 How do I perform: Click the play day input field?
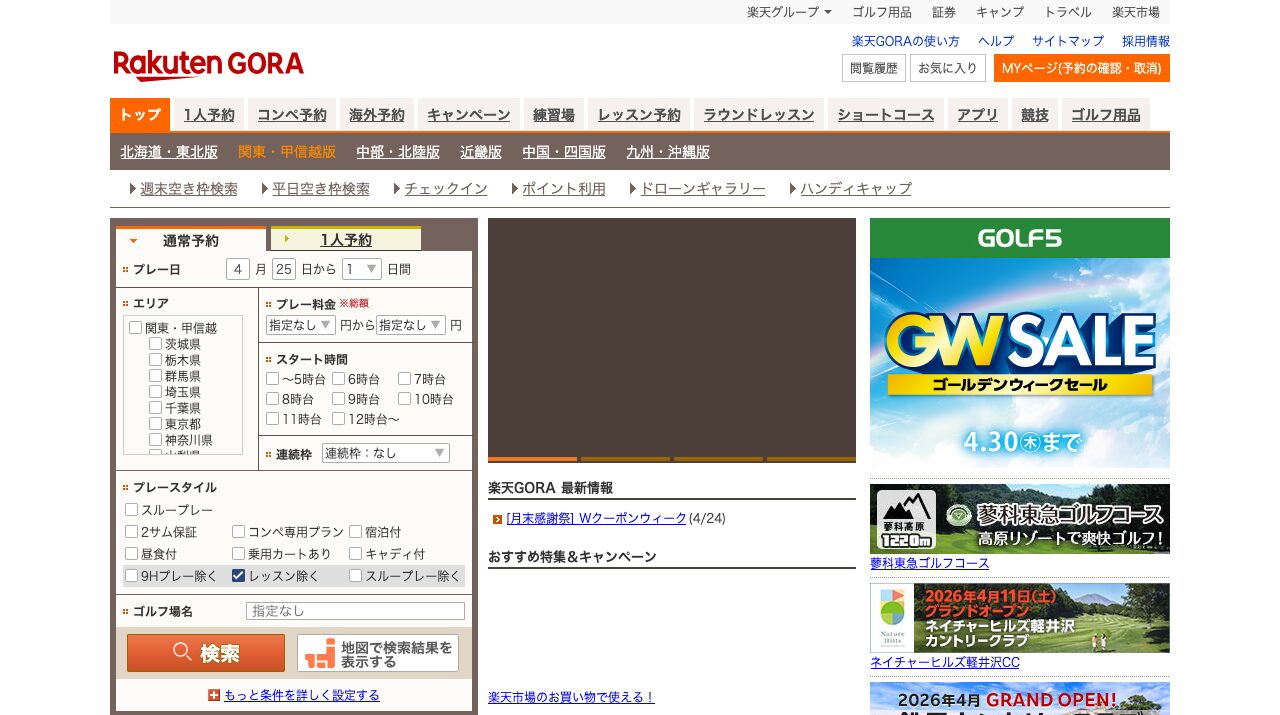(284, 269)
